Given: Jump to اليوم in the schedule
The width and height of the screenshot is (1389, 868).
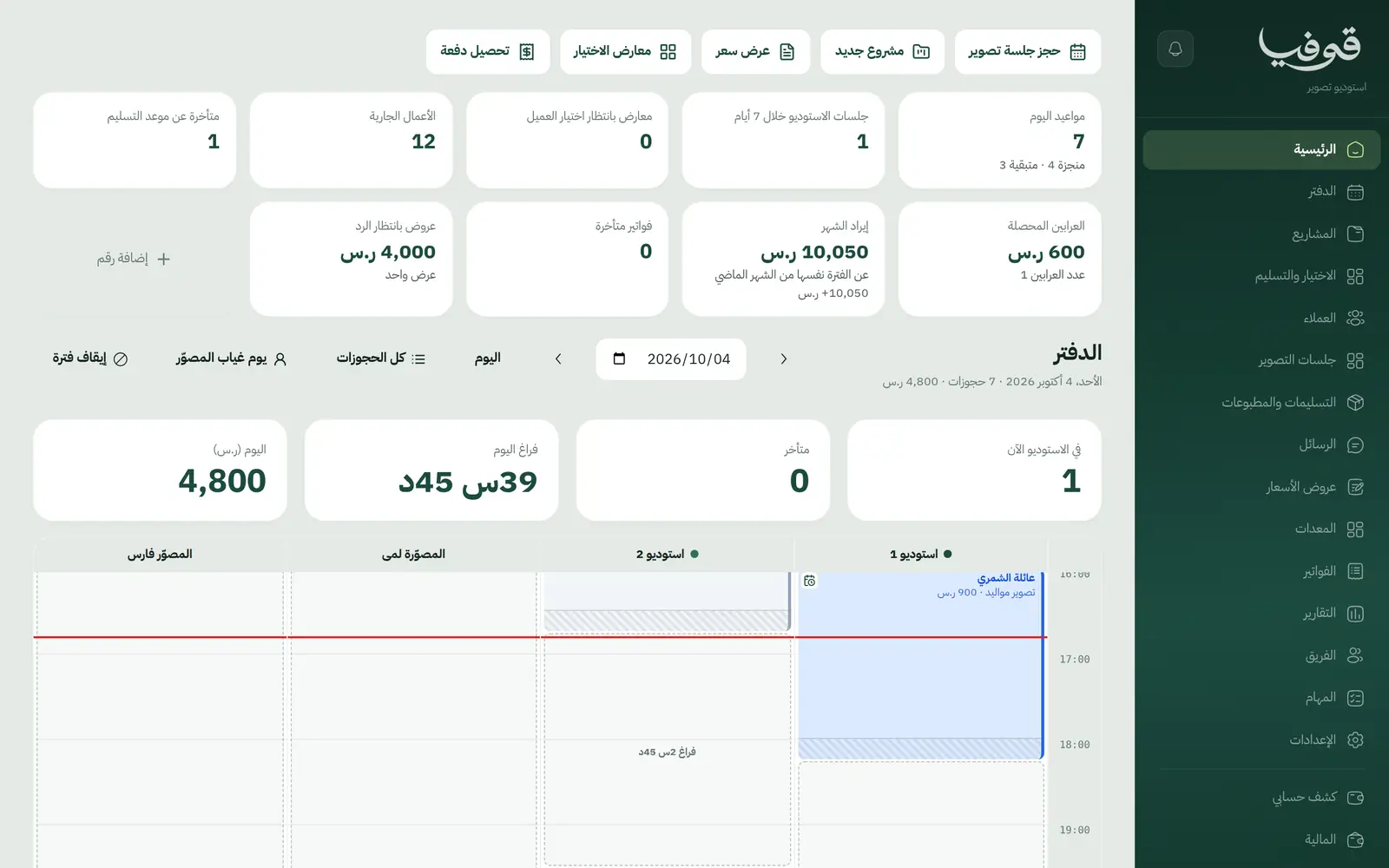Looking at the screenshot, I should (488, 358).
